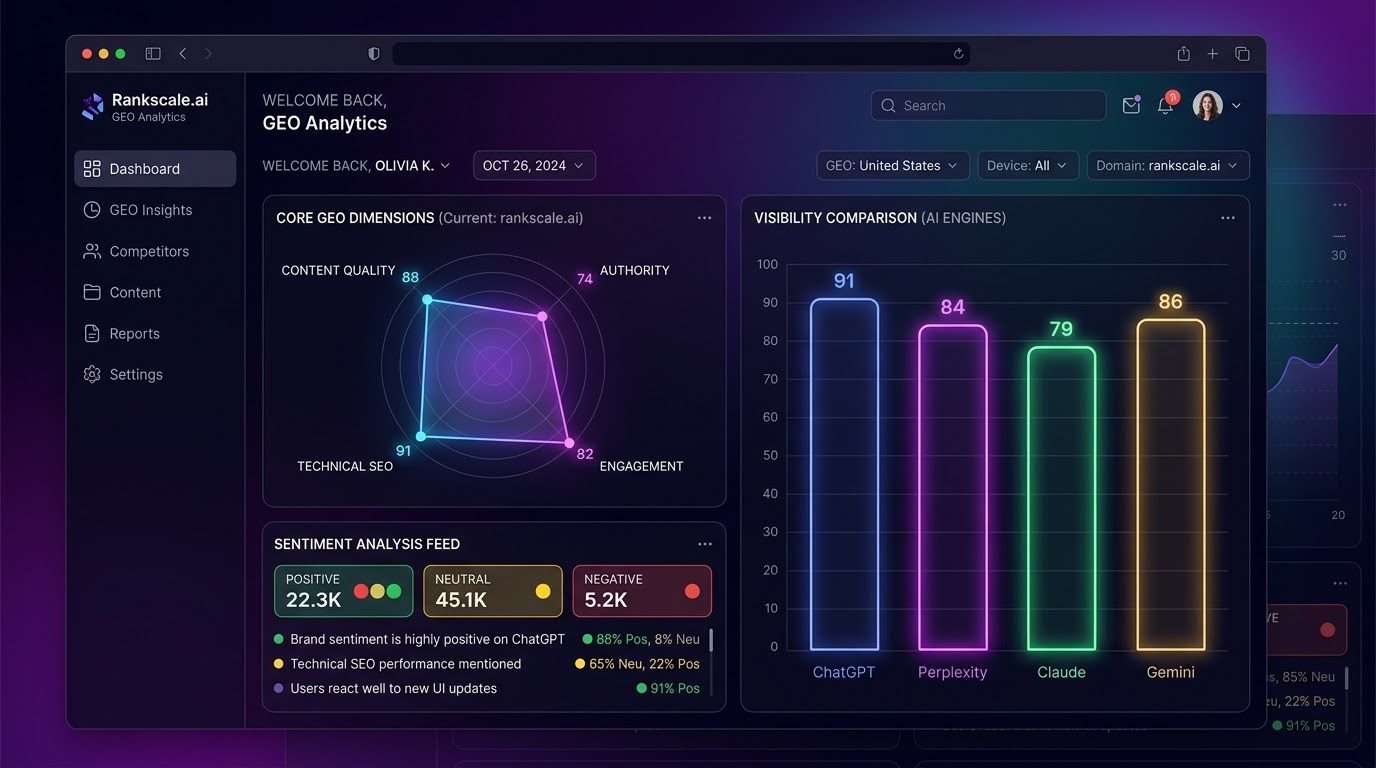Click the ChatGPT axis label
This screenshot has height=768, width=1376.
tap(844, 672)
